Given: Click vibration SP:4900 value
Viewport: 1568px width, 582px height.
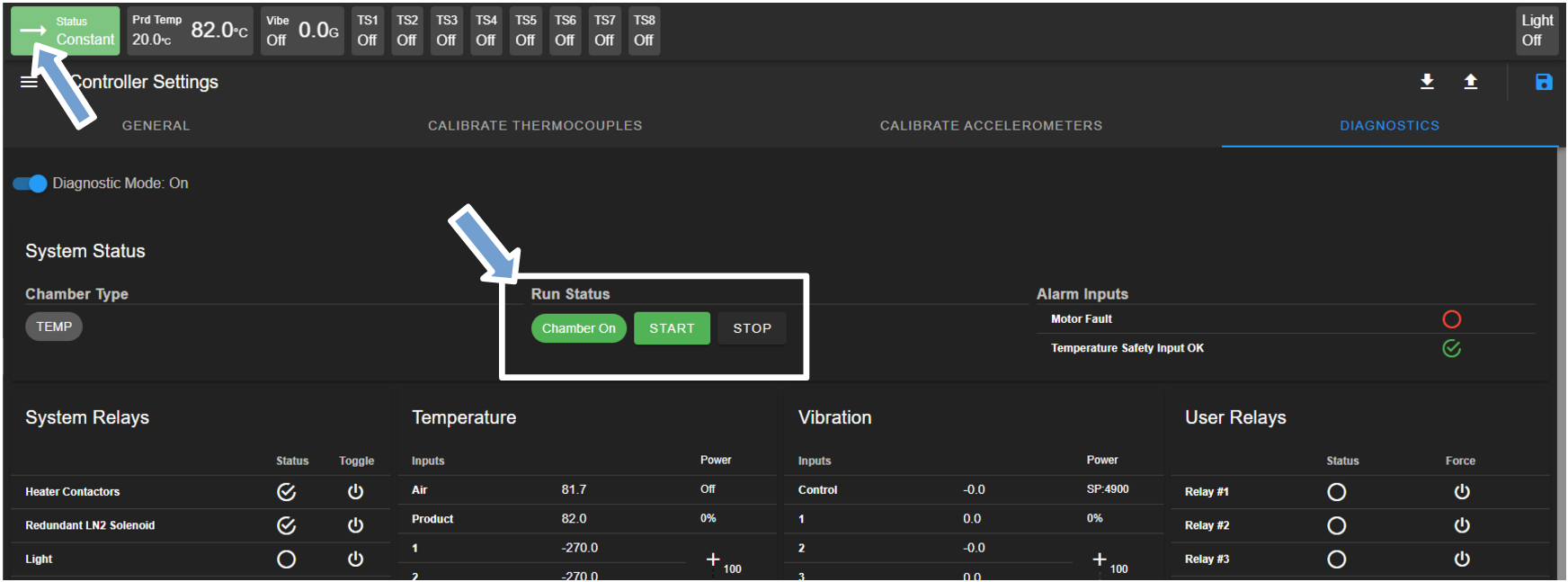Looking at the screenshot, I should tap(1108, 489).
